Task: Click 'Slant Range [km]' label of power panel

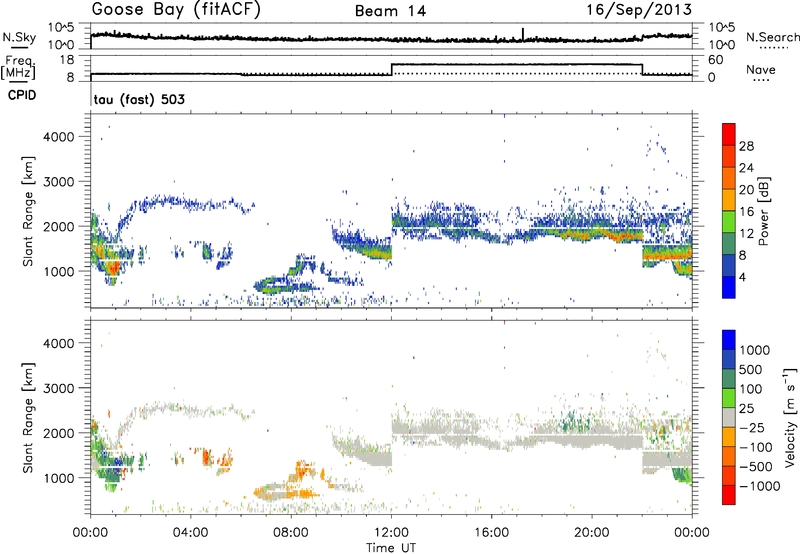Action: point(28,211)
